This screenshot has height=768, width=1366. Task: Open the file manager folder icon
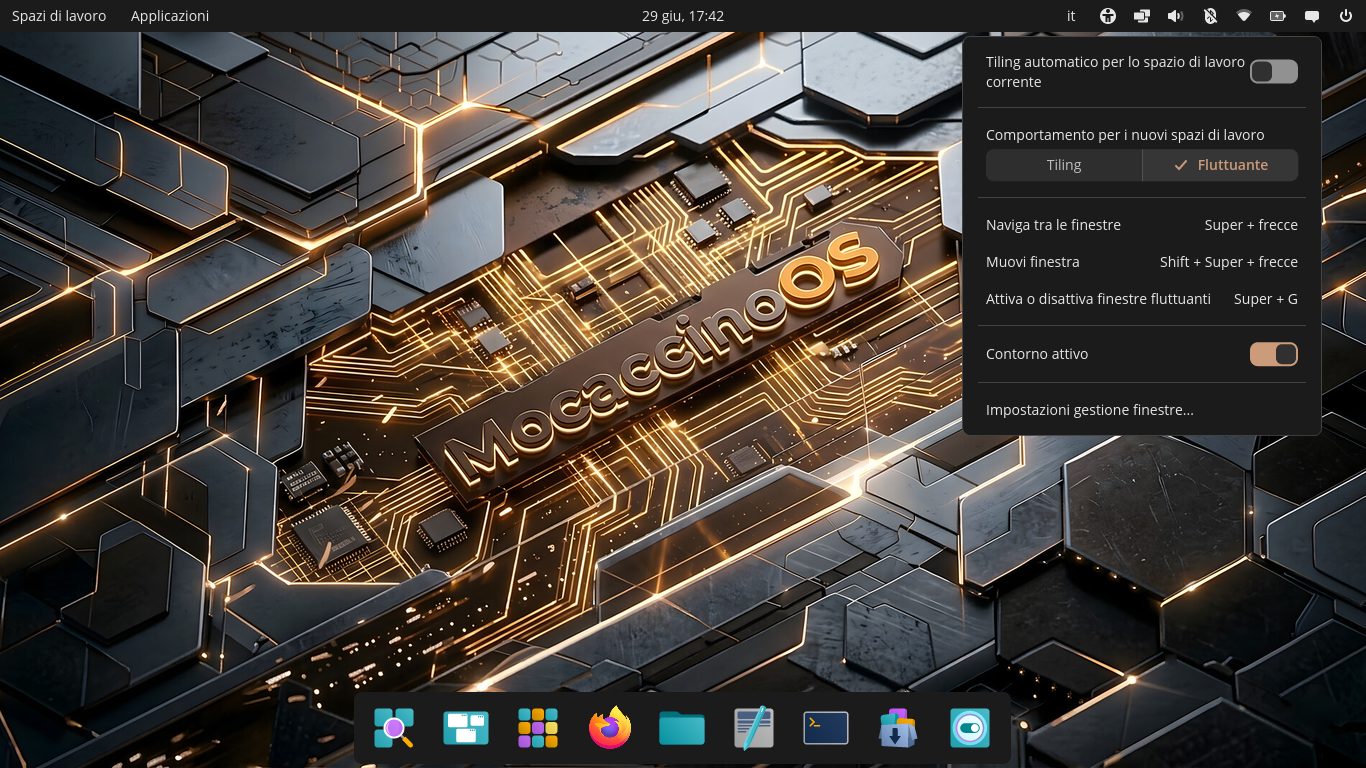pyautogui.click(x=682, y=728)
